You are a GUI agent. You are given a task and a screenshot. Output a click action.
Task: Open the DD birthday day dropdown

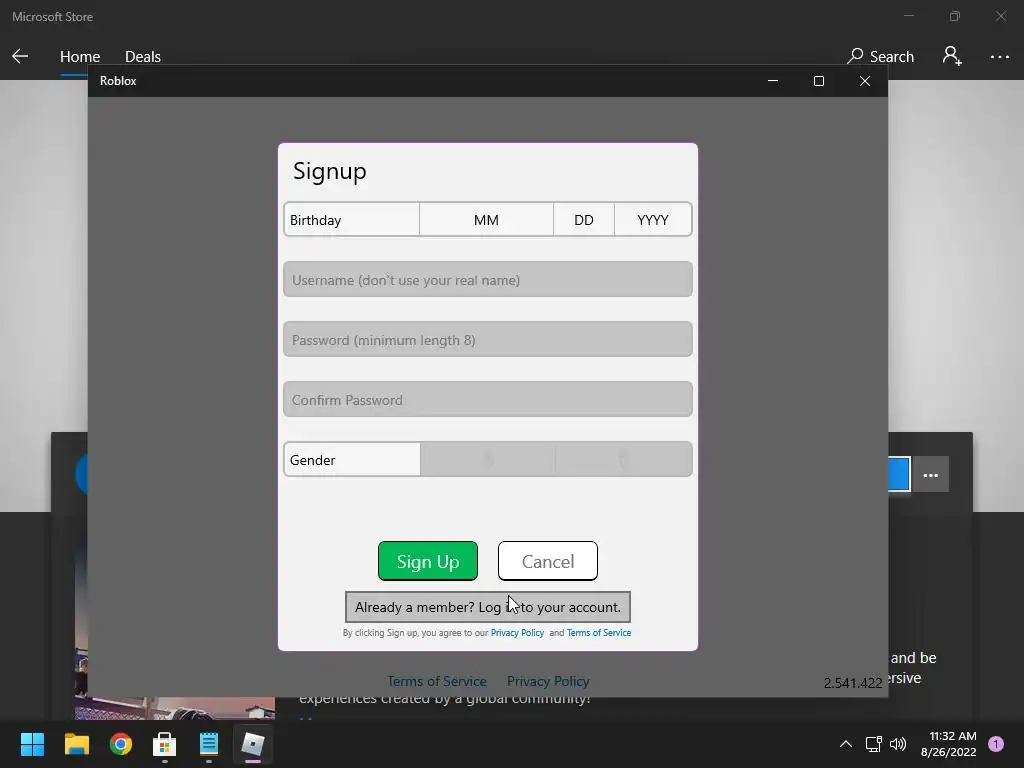[x=584, y=219]
